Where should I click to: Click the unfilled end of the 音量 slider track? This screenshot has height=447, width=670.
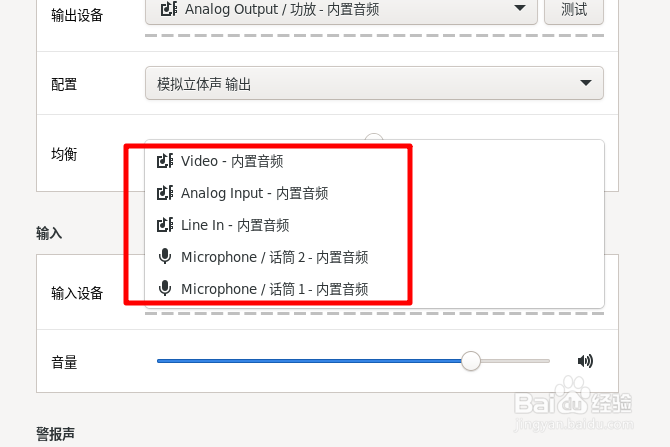(x=515, y=361)
